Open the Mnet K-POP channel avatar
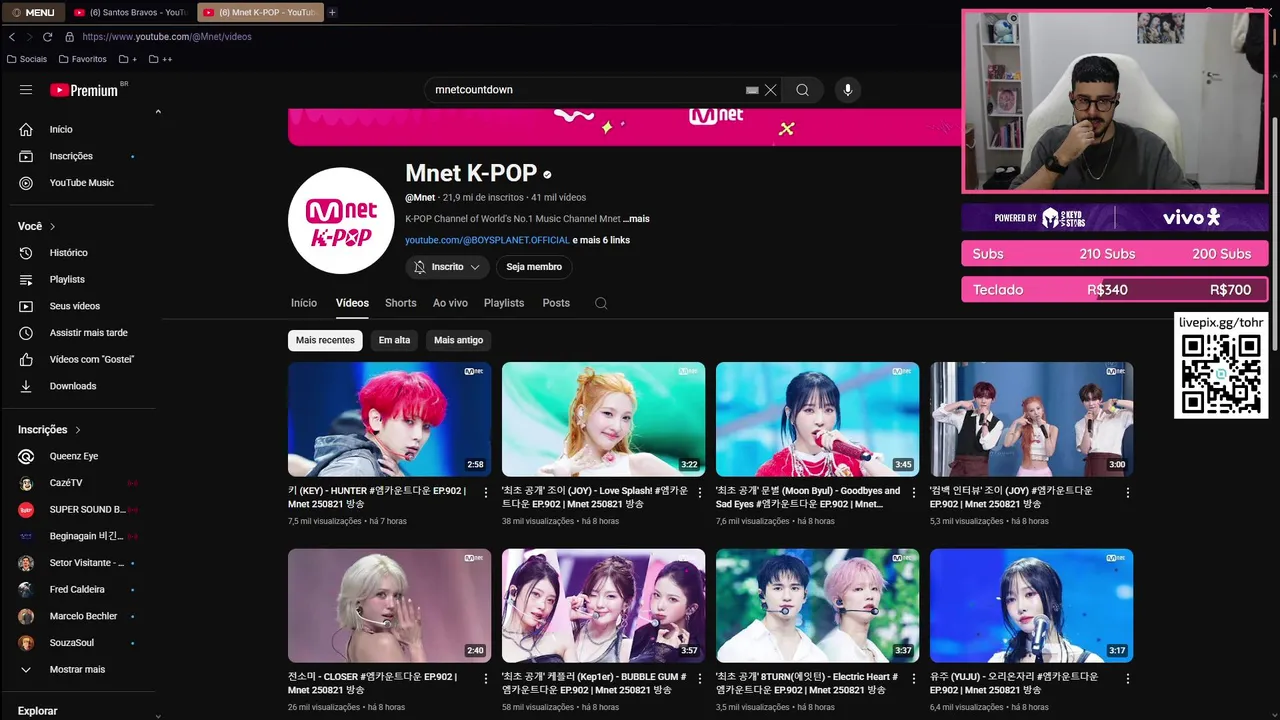1280x720 pixels. click(341, 220)
